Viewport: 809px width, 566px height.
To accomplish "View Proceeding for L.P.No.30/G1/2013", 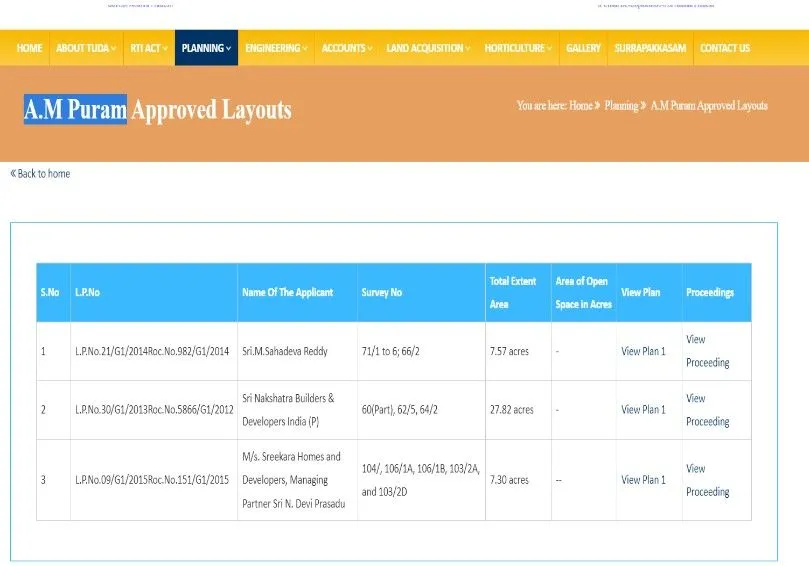I will (x=707, y=410).
